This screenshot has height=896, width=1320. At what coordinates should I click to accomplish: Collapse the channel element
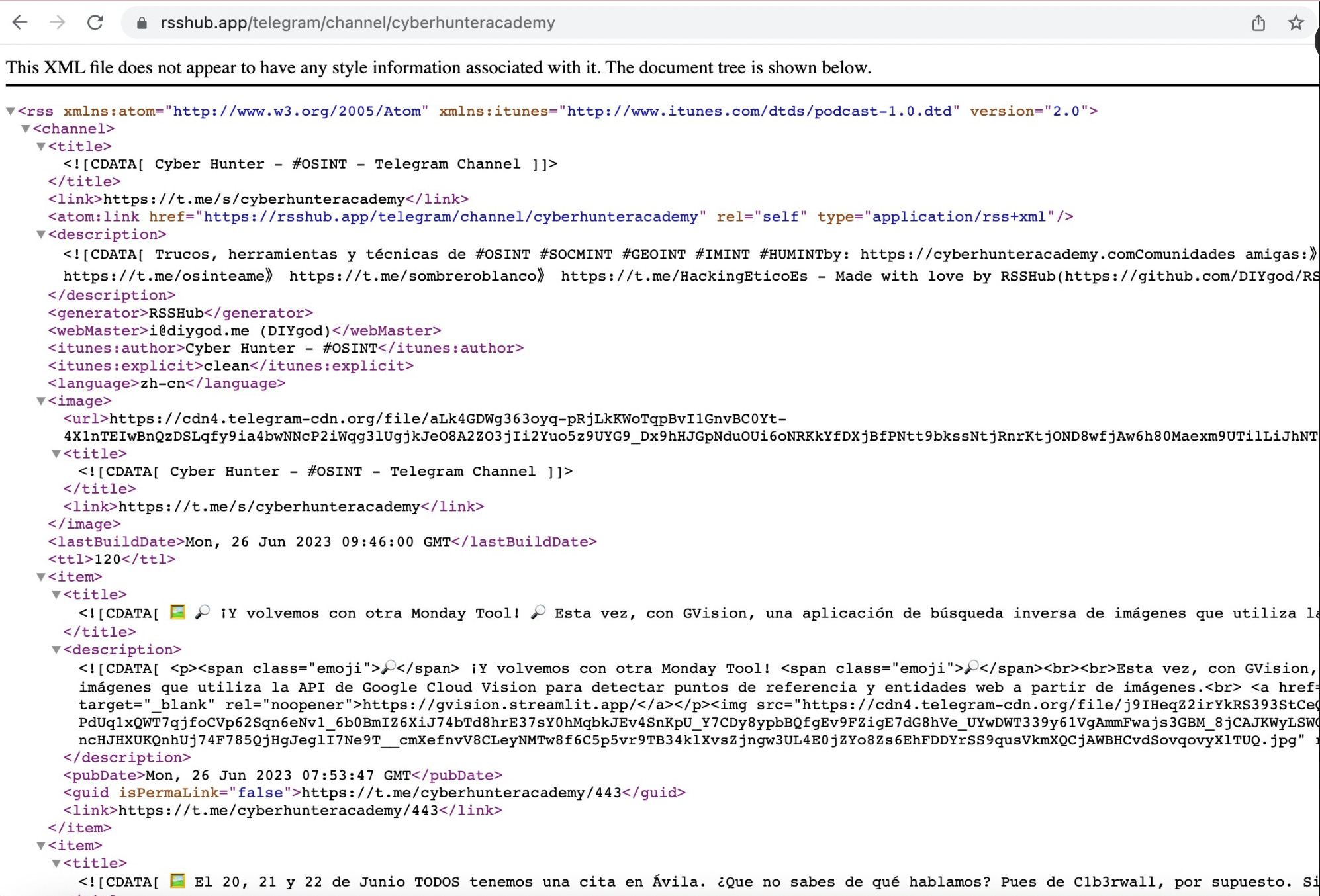click(26, 129)
